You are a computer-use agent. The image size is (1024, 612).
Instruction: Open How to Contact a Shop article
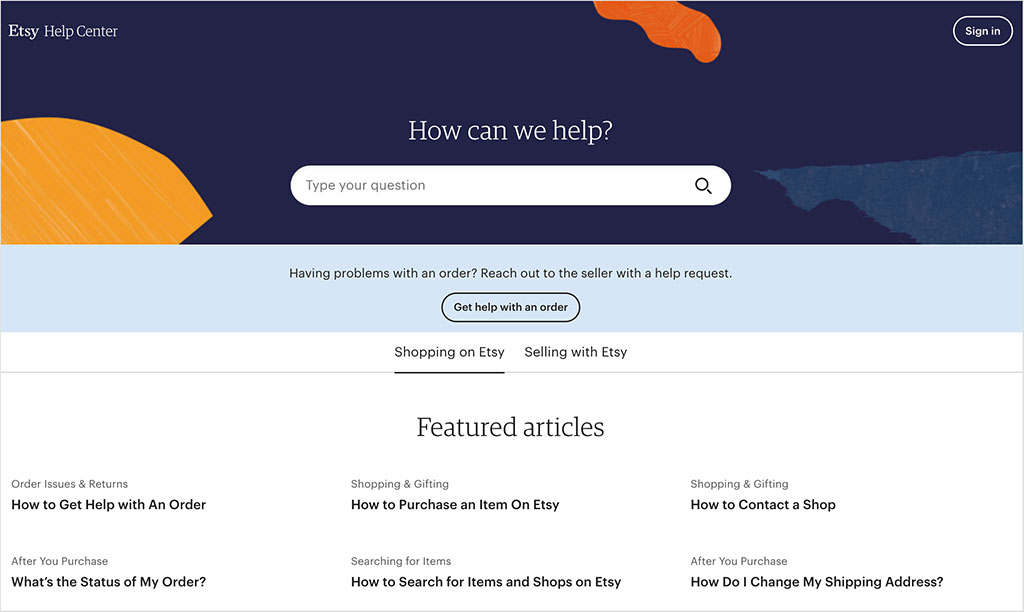coord(763,505)
